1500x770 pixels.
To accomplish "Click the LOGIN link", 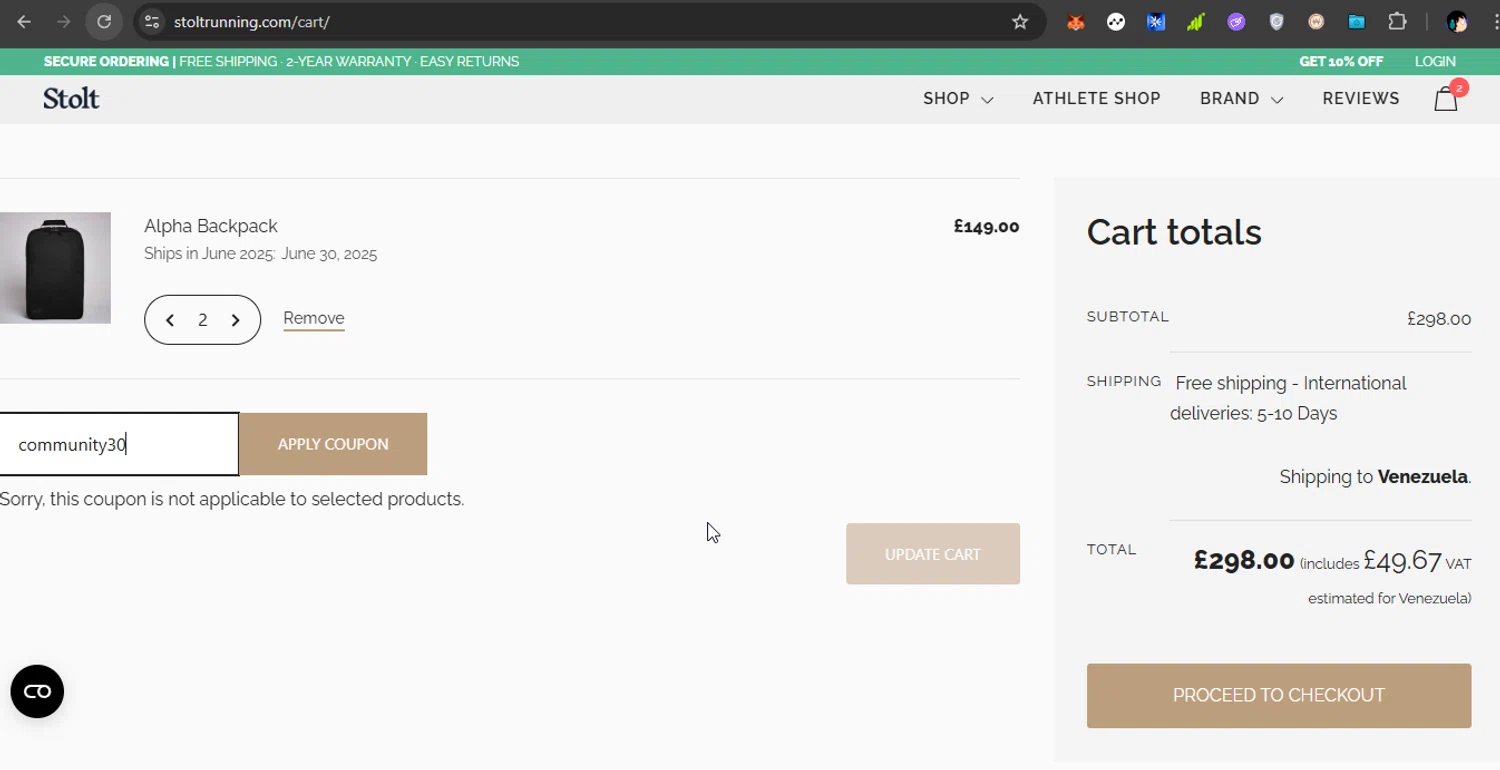I will click(x=1435, y=61).
